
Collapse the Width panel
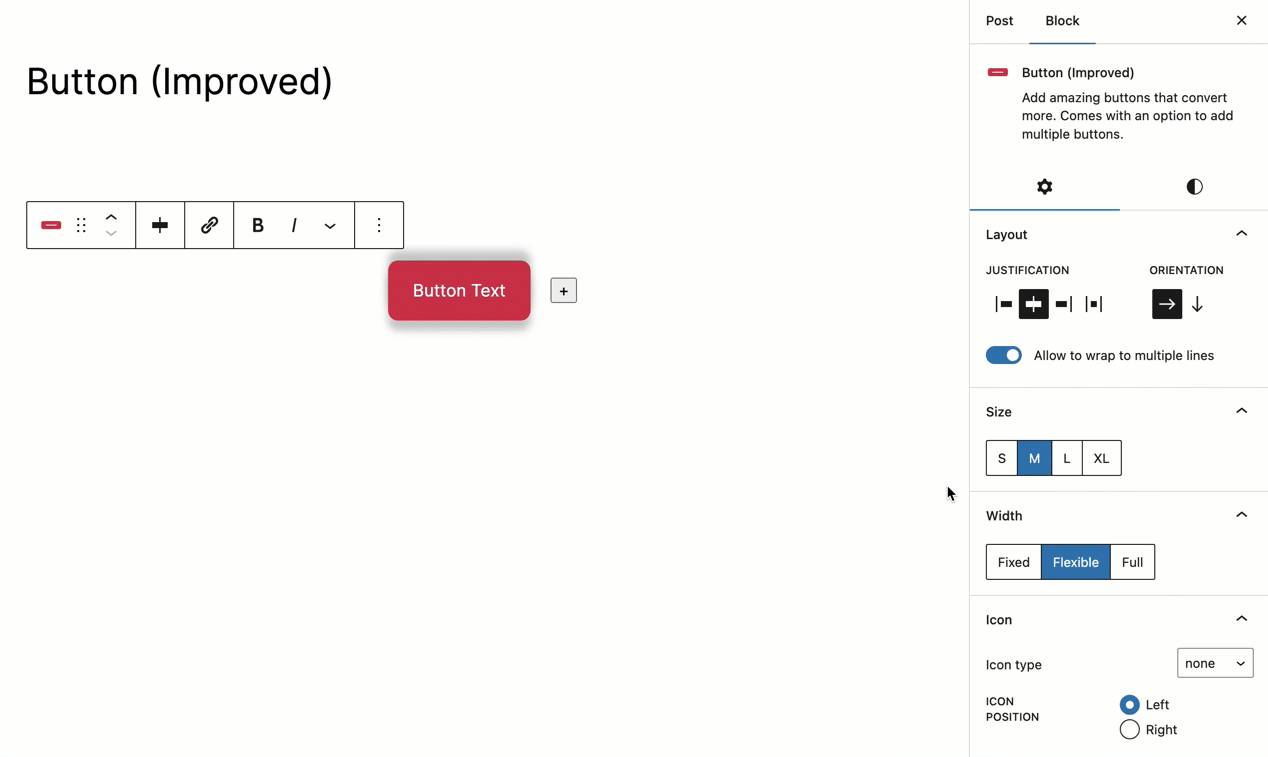pos(1241,515)
